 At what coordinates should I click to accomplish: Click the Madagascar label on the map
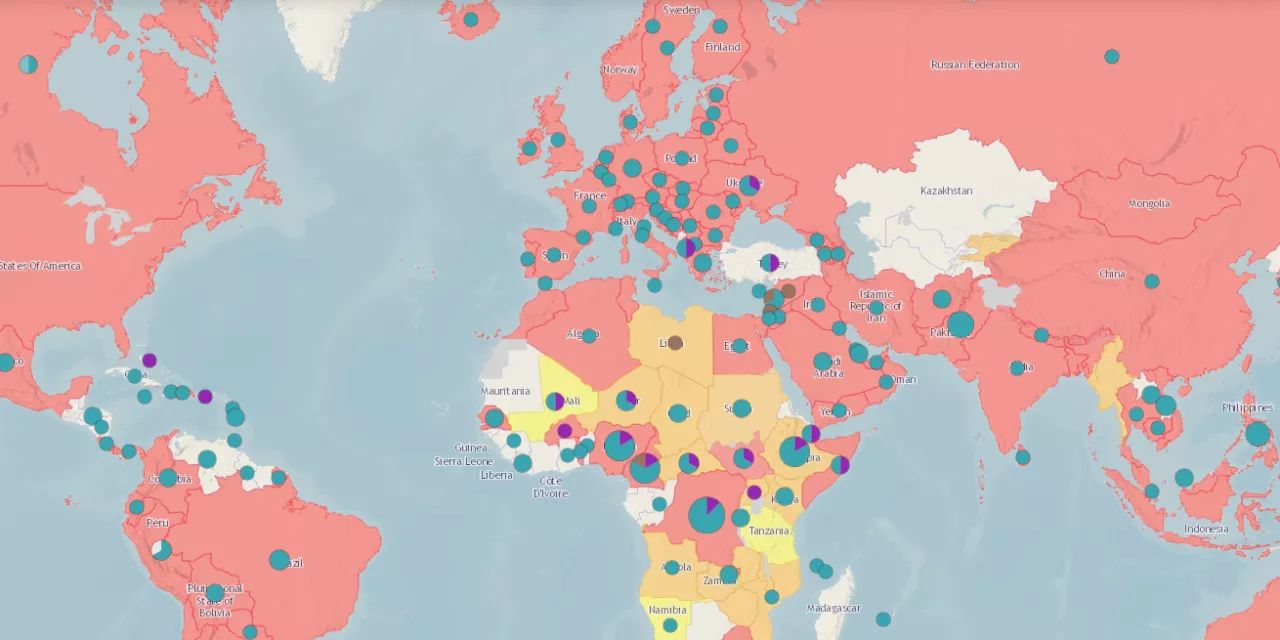pyautogui.click(x=834, y=608)
